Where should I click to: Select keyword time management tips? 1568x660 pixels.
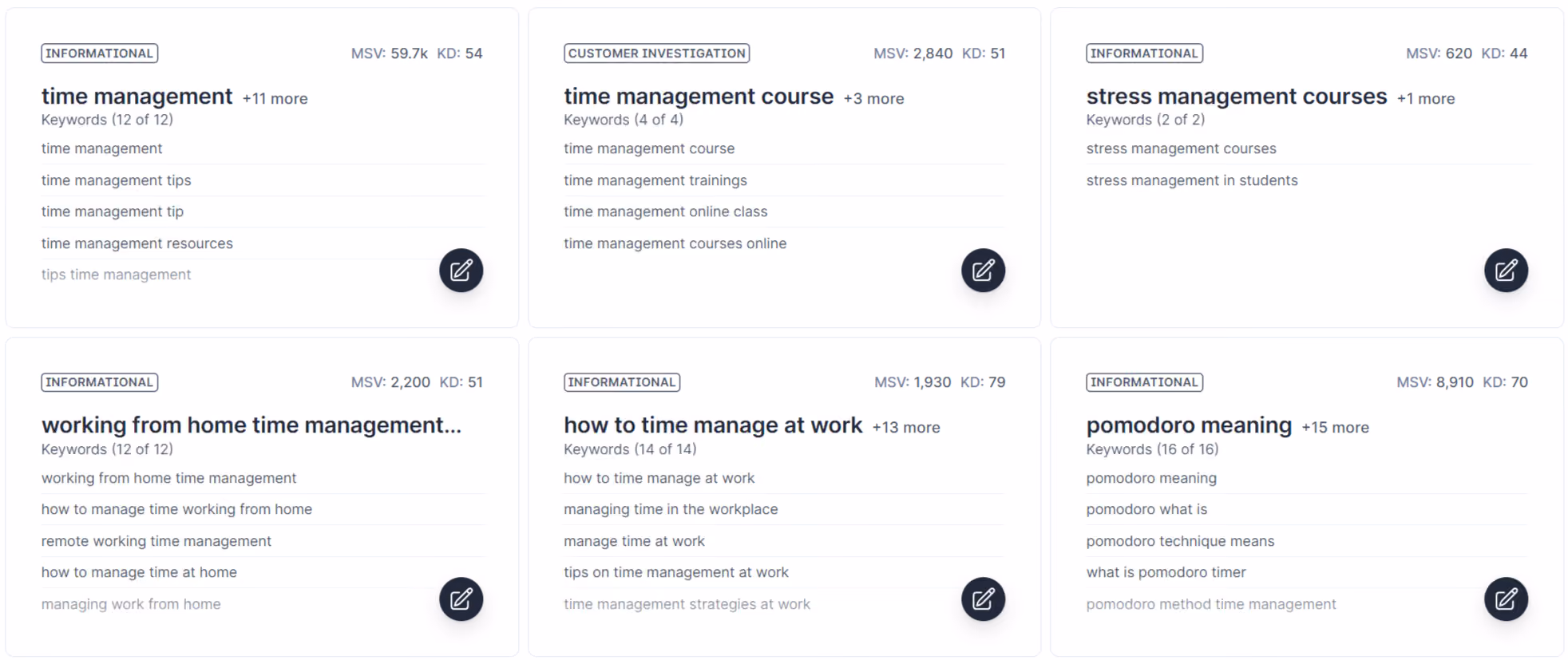[x=117, y=180]
